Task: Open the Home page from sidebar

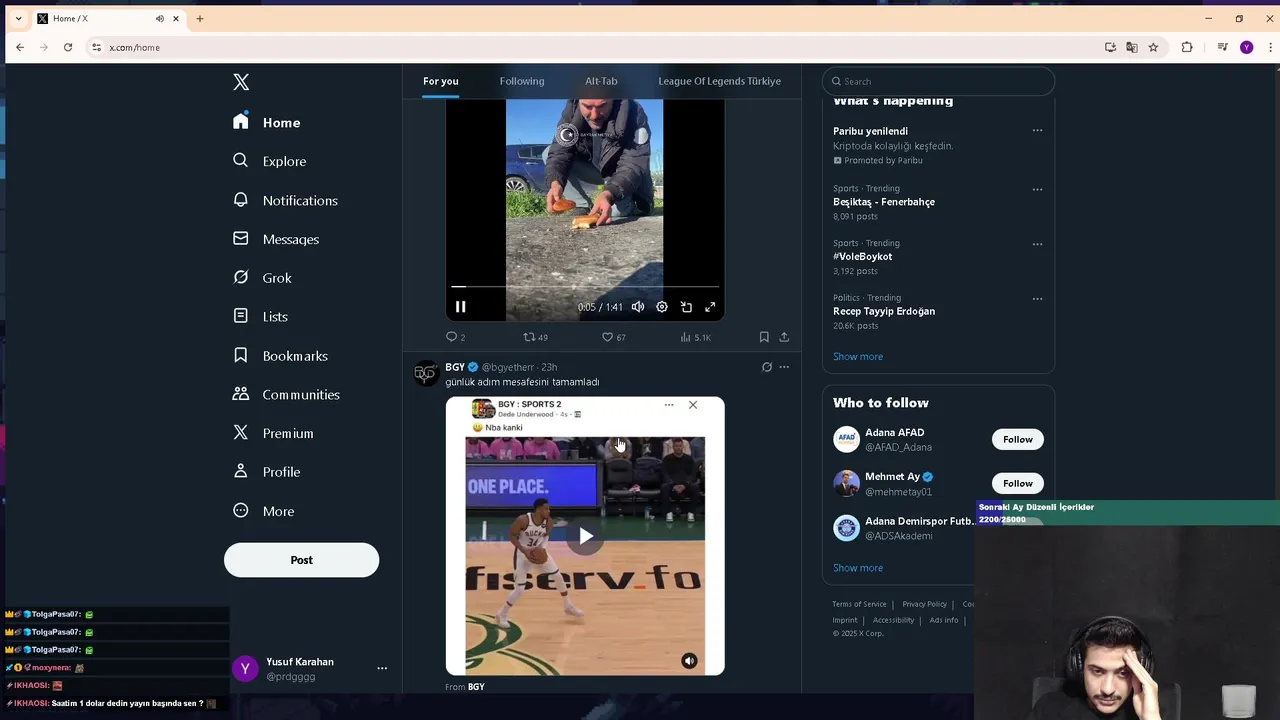Action: 267,122
